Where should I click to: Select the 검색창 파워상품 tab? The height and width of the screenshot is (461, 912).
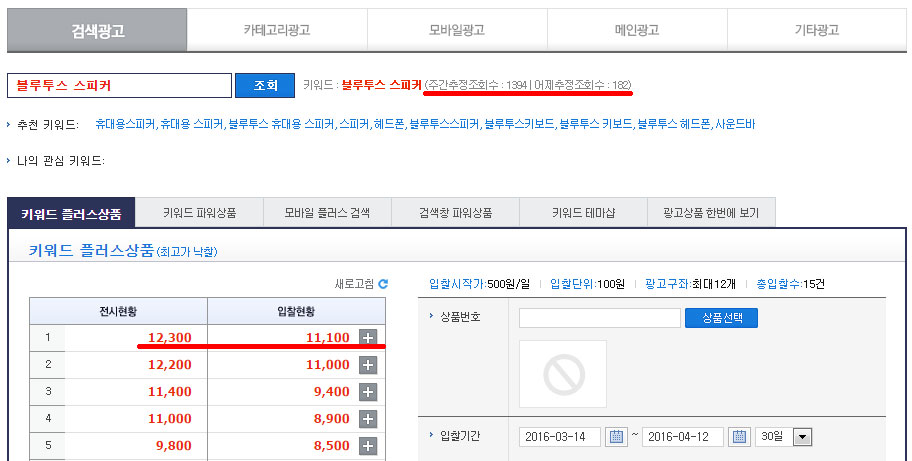click(455, 213)
